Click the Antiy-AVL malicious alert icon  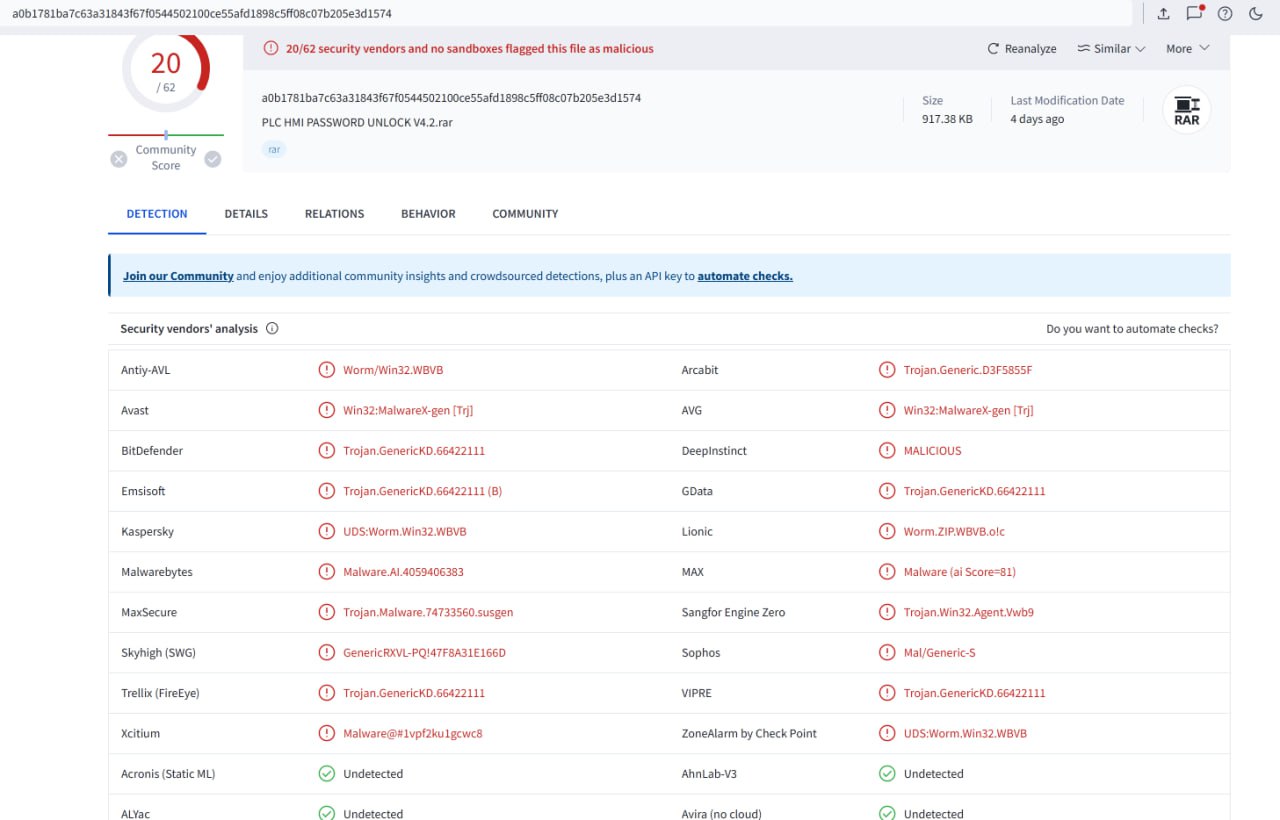[326, 370]
